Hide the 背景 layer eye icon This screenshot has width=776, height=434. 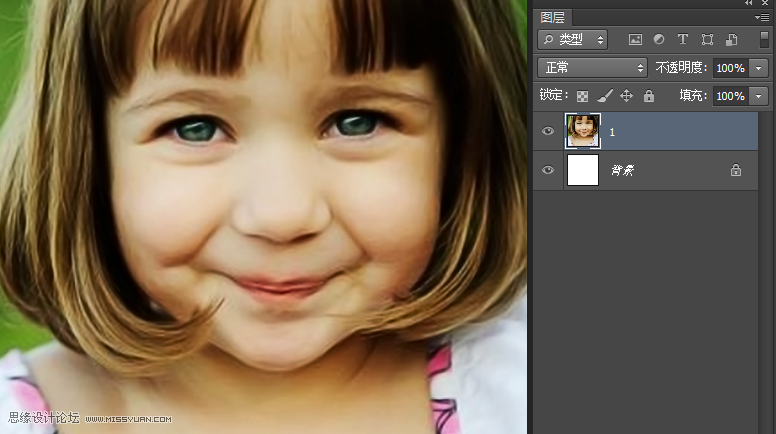point(547,170)
